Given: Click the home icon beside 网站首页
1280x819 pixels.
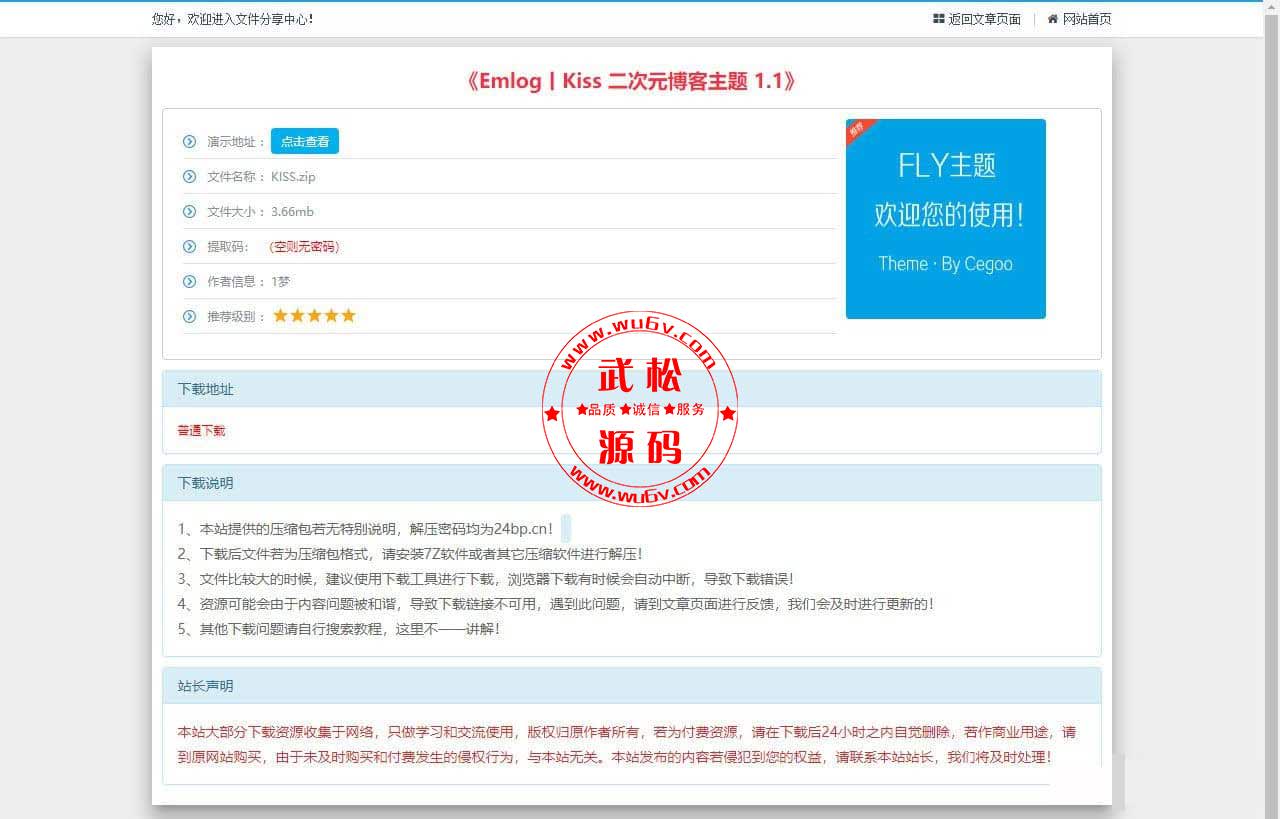Looking at the screenshot, I should pos(1052,19).
